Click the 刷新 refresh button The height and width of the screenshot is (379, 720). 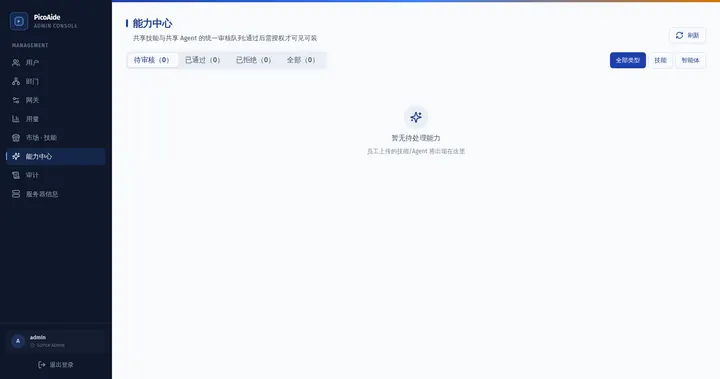click(687, 35)
